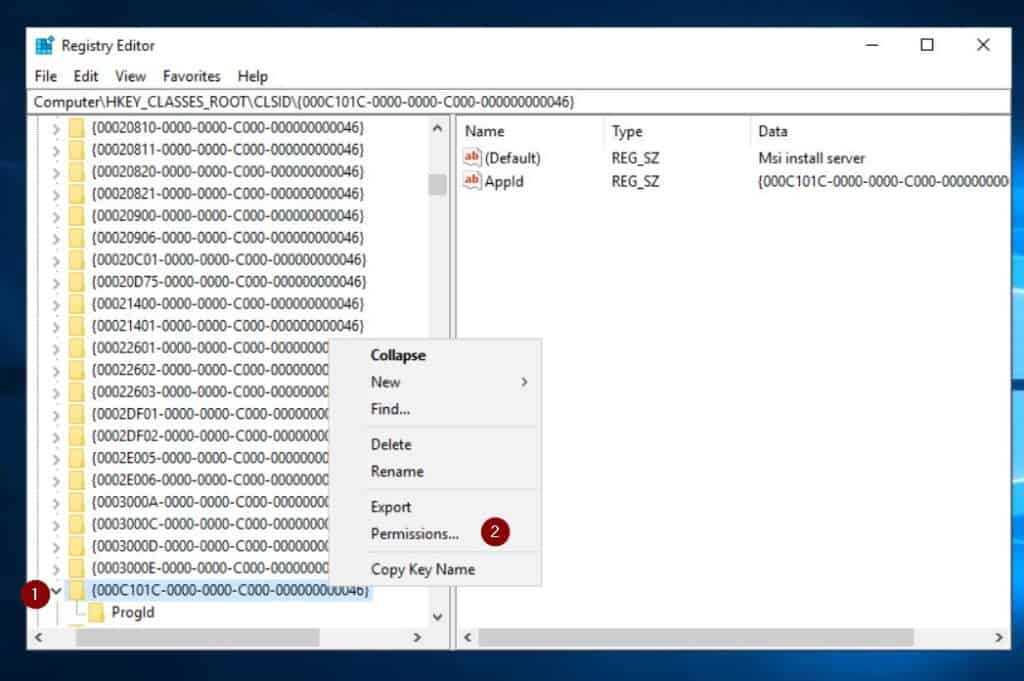Click folder icon of the {0002E006 key
This screenshot has width=1024, height=681.
pos(77,480)
